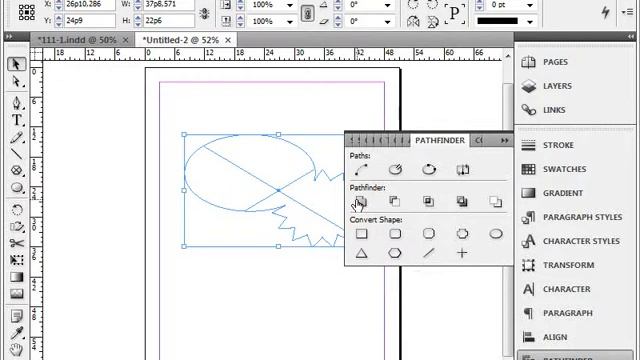Convert shape to rectangle

pyautogui.click(x=361, y=233)
